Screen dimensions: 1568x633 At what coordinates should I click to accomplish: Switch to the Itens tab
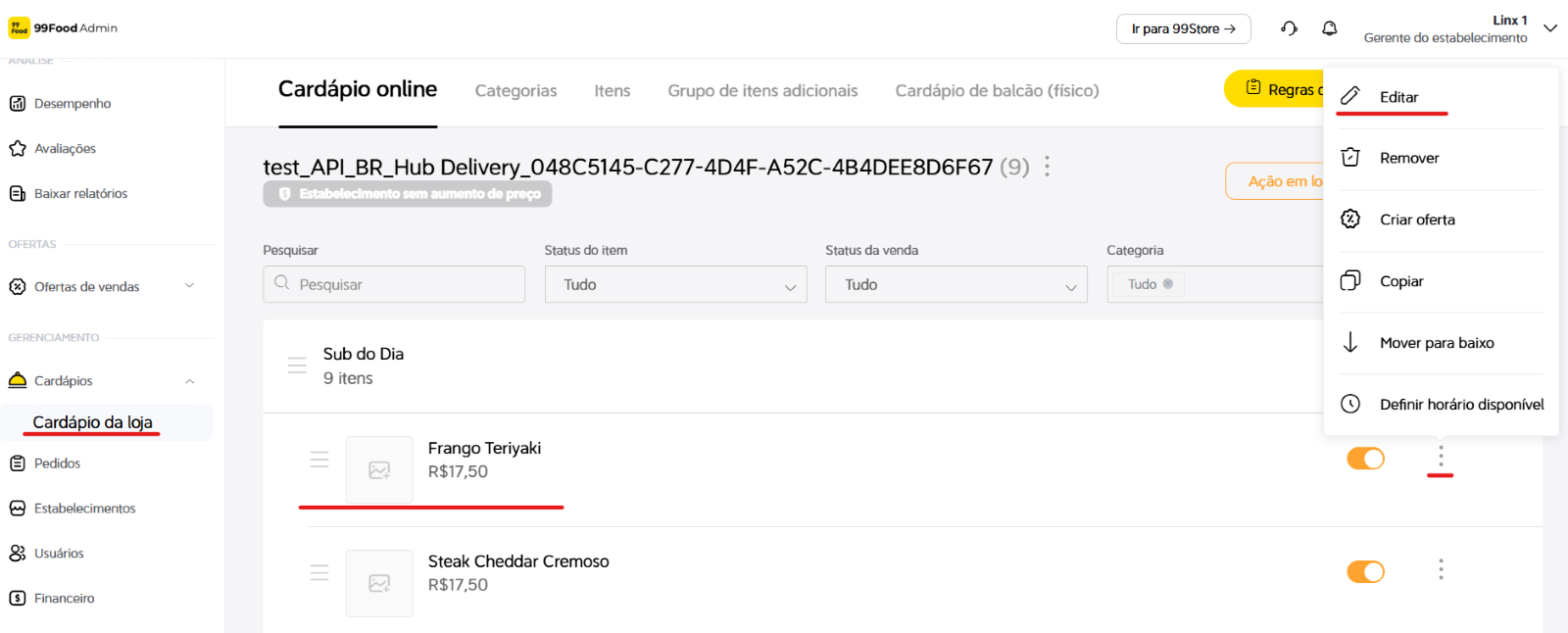pyautogui.click(x=612, y=90)
